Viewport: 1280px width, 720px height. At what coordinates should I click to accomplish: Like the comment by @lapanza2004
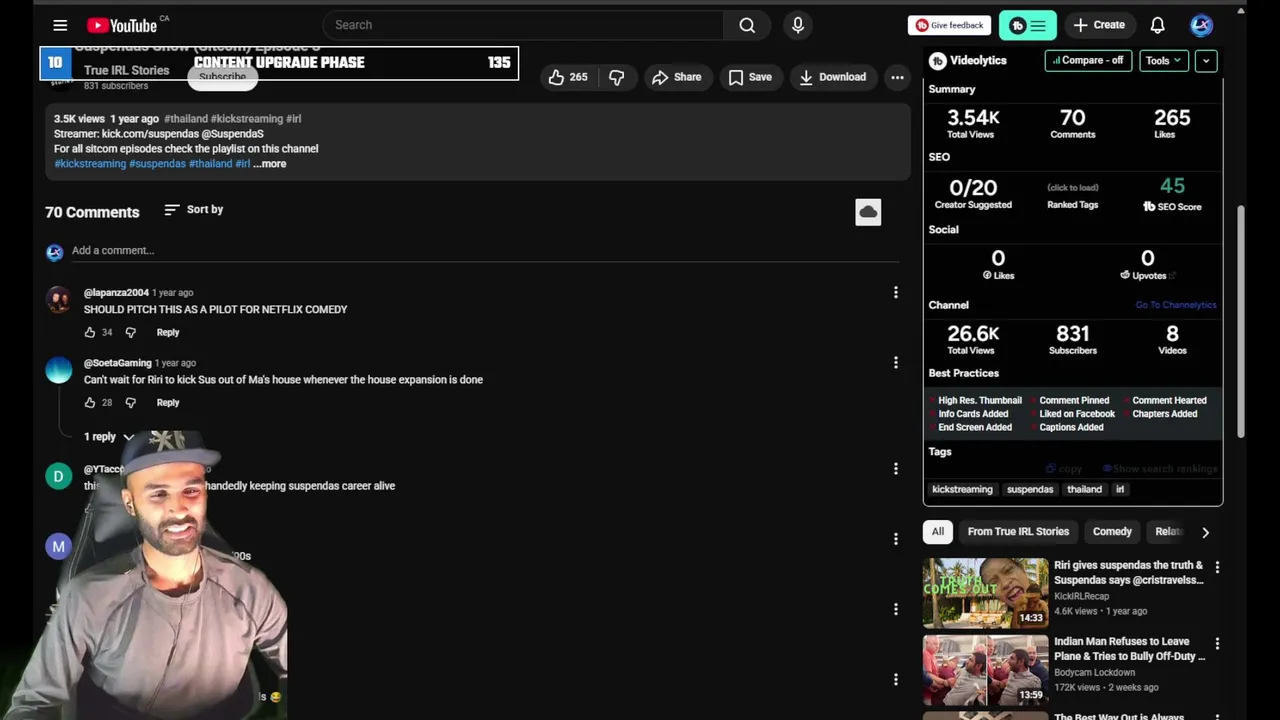coord(90,332)
